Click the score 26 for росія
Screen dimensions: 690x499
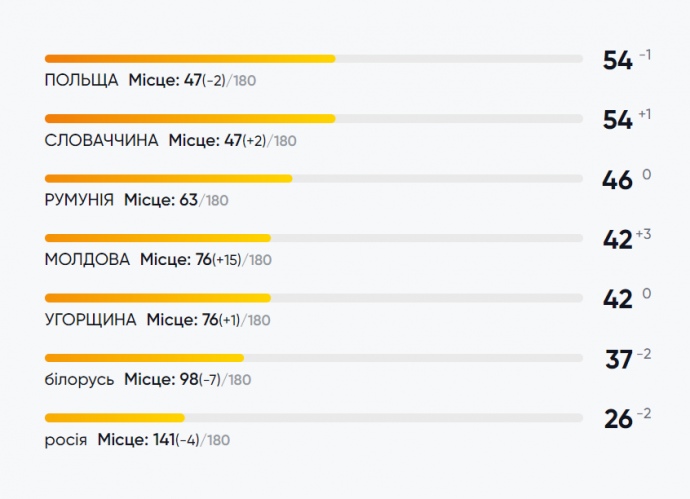tap(618, 419)
